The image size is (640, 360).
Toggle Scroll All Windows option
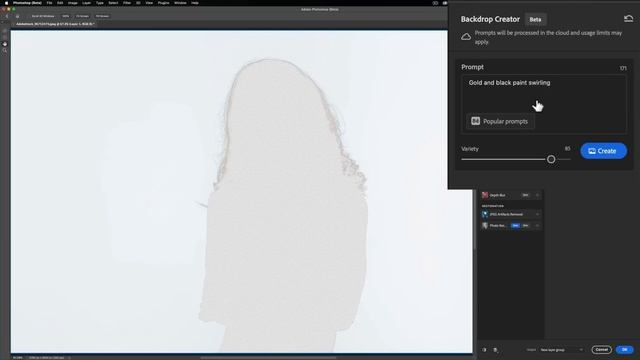43,16
